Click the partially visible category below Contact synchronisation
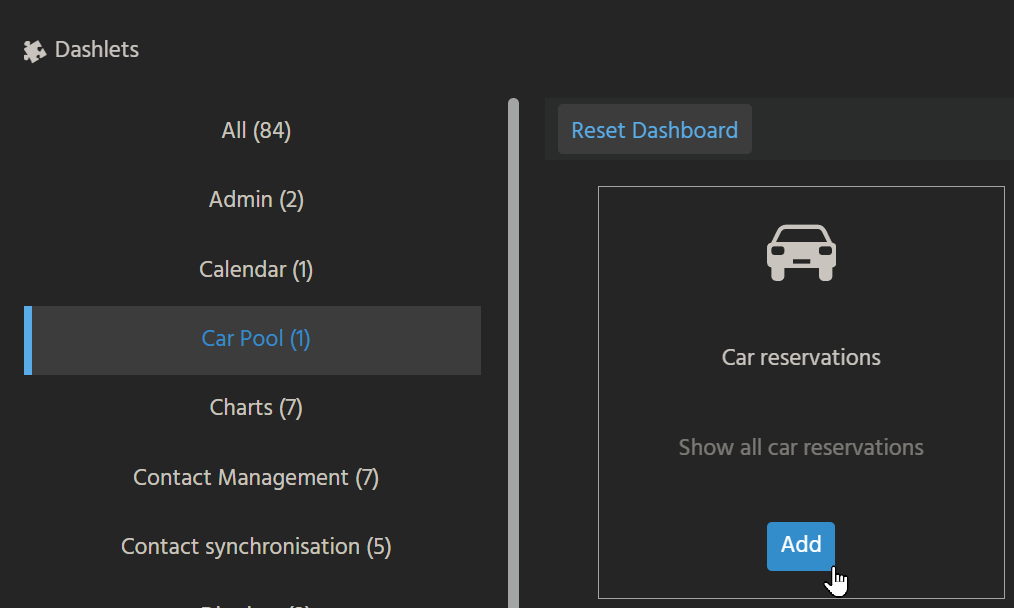1014x608 pixels. 256,603
